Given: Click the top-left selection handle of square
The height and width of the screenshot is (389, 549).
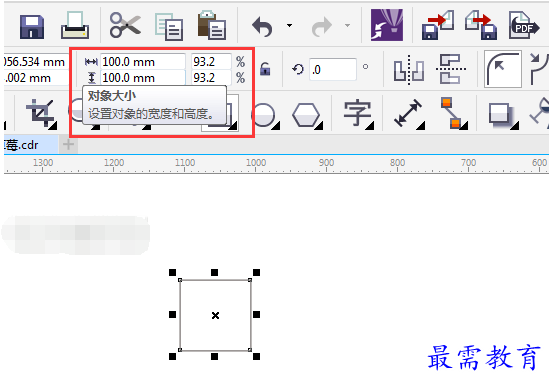Looking at the screenshot, I should point(173,272).
